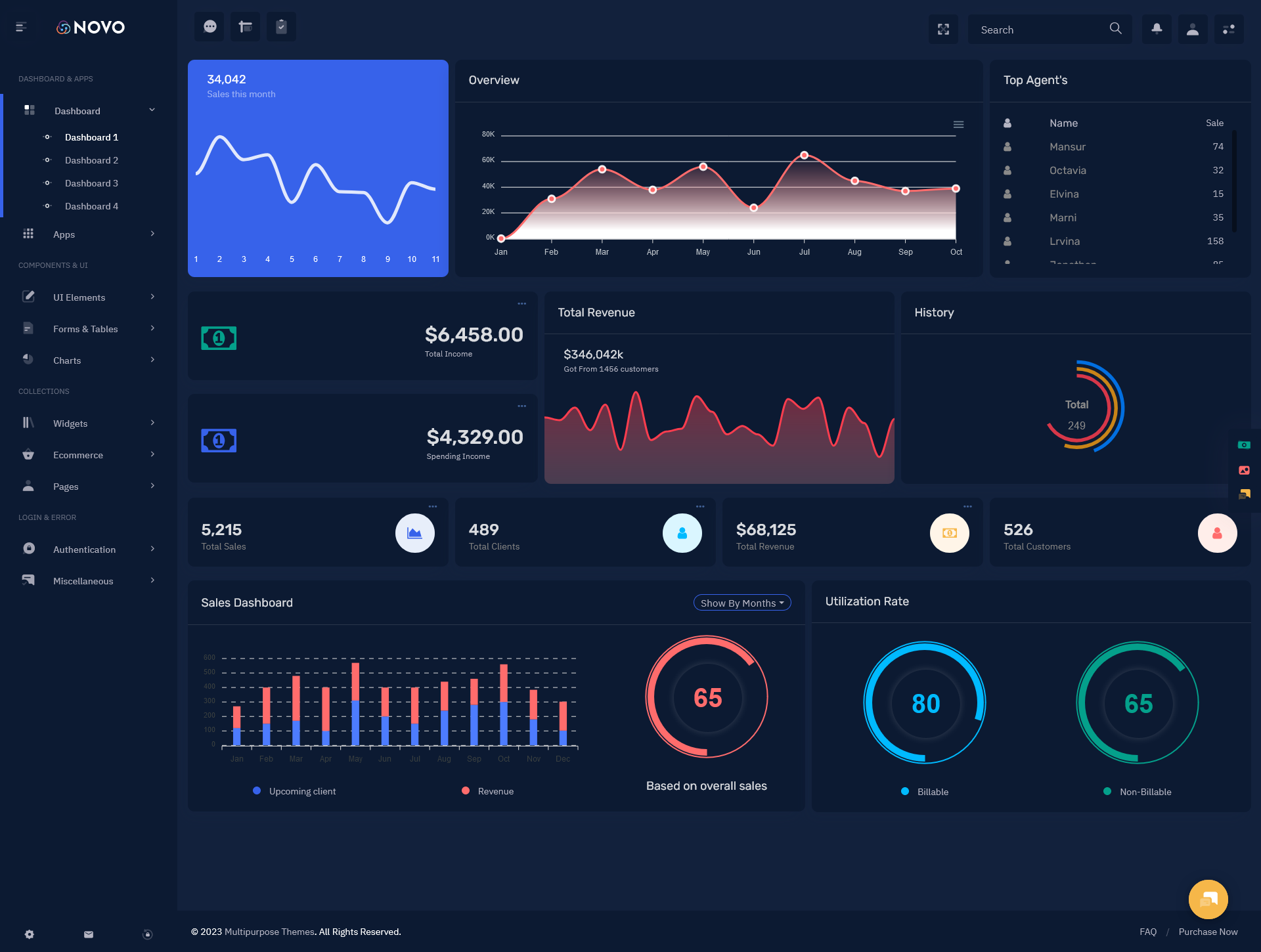Open the Total Income card three-dot menu
Screen dimensions: 1261x952
click(521, 303)
